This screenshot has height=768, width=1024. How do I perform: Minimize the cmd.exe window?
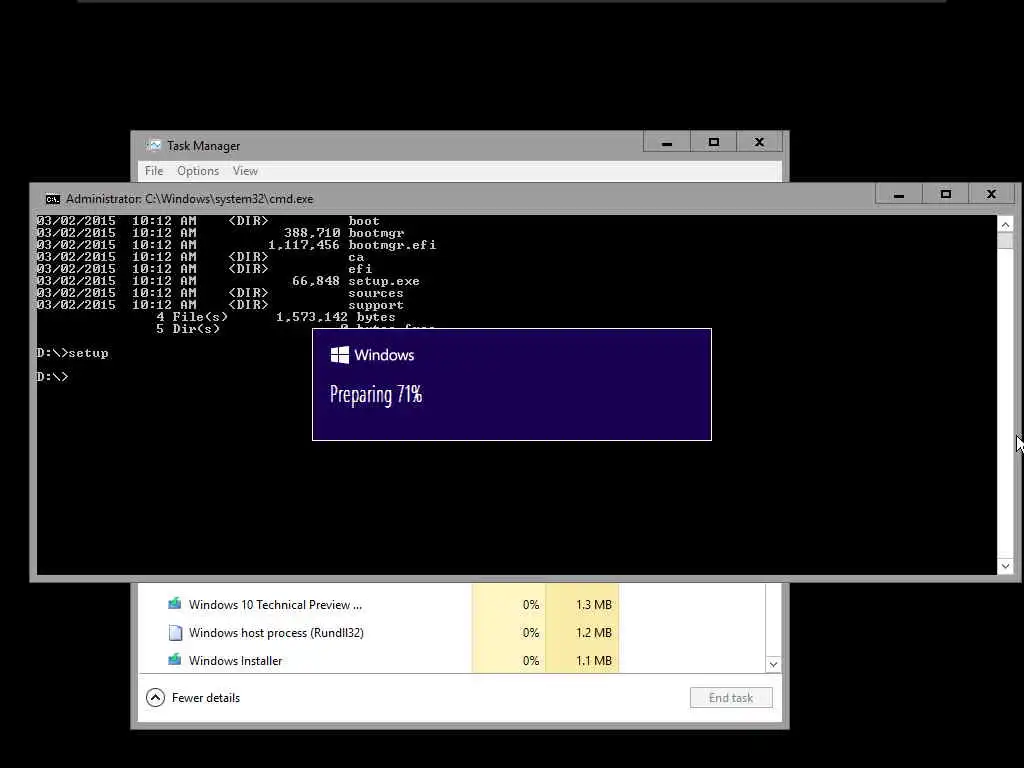pyautogui.click(x=899, y=195)
